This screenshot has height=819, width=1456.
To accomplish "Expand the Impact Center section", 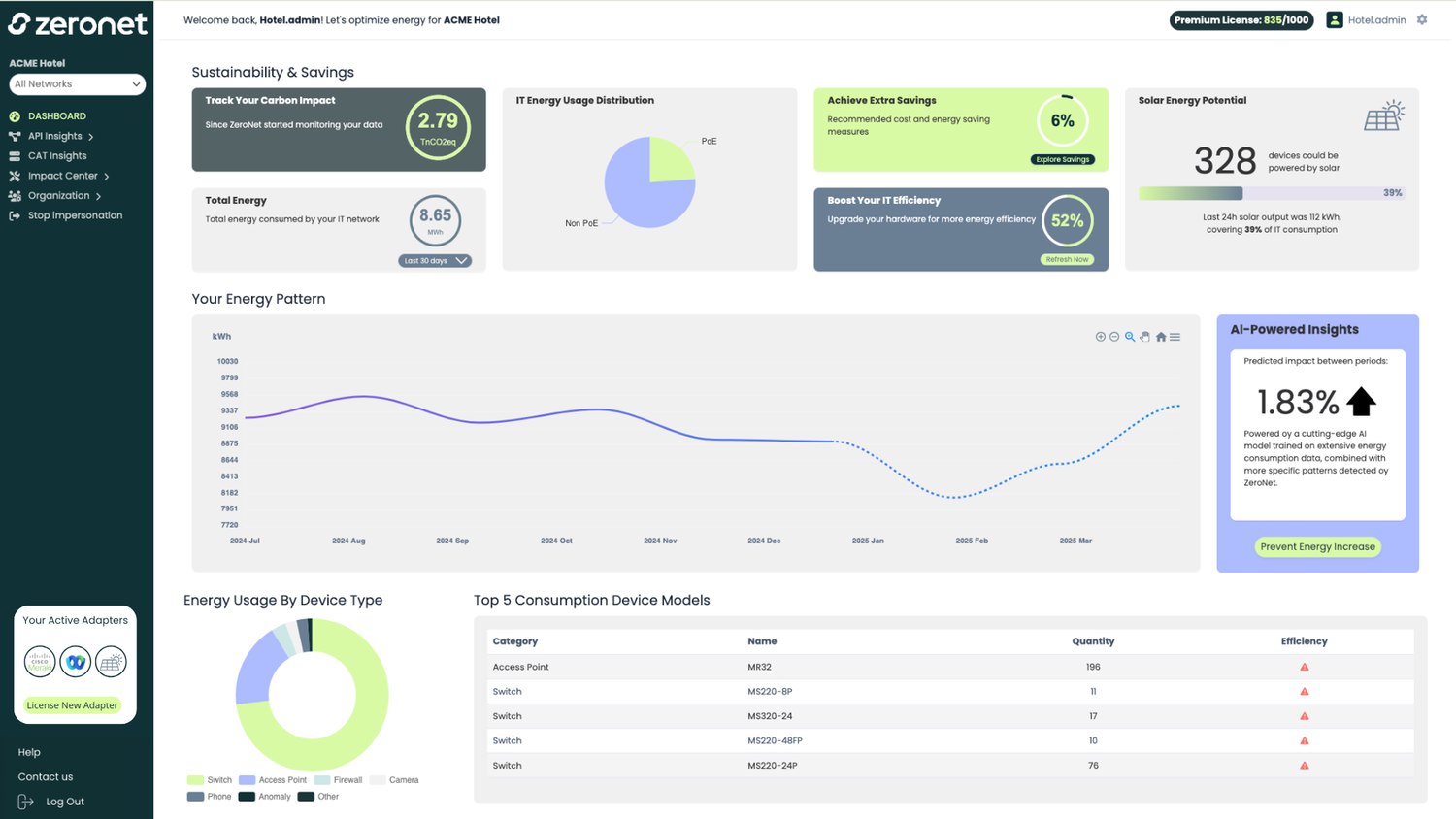I will click(x=60, y=176).
